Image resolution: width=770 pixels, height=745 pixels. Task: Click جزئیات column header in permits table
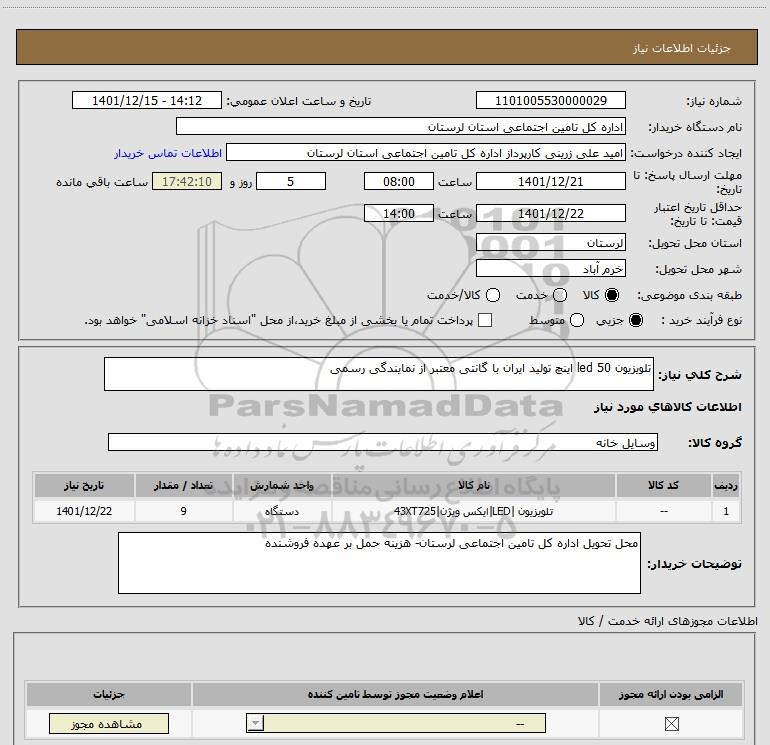coord(109,694)
